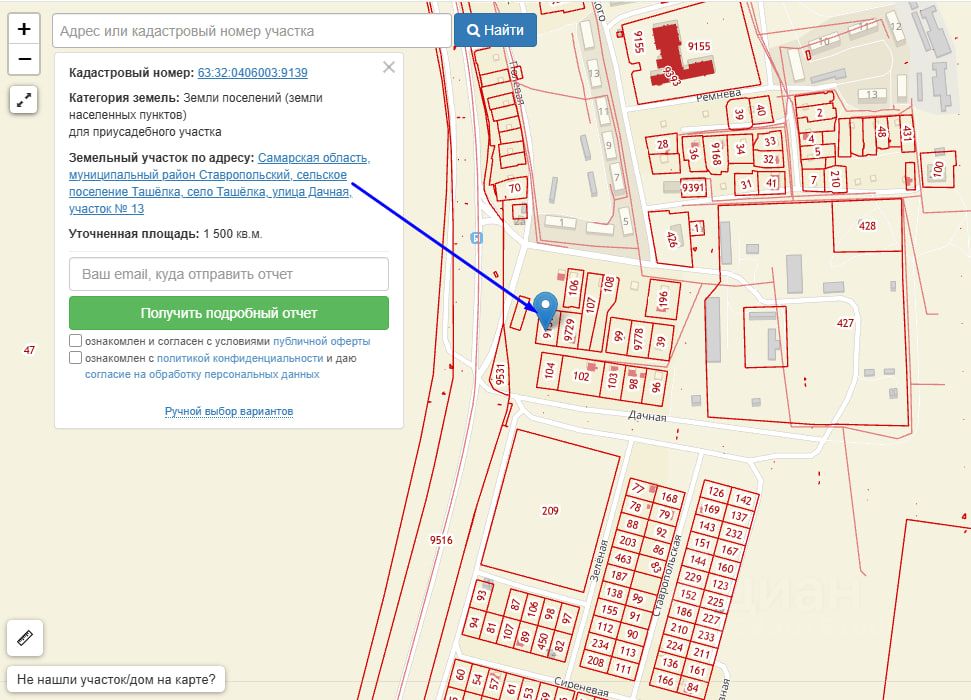Zoom in on the map
The width and height of the screenshot is (971, 700).
click(x=25, y=30)
